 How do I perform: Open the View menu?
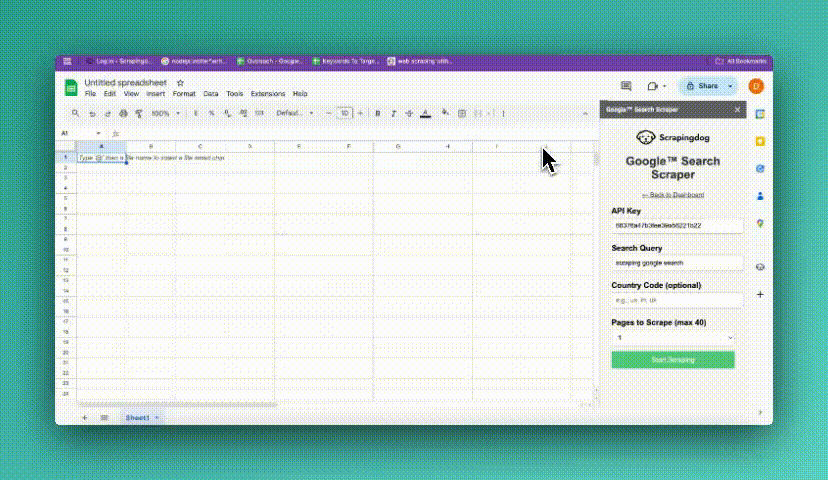coord(131,94)
